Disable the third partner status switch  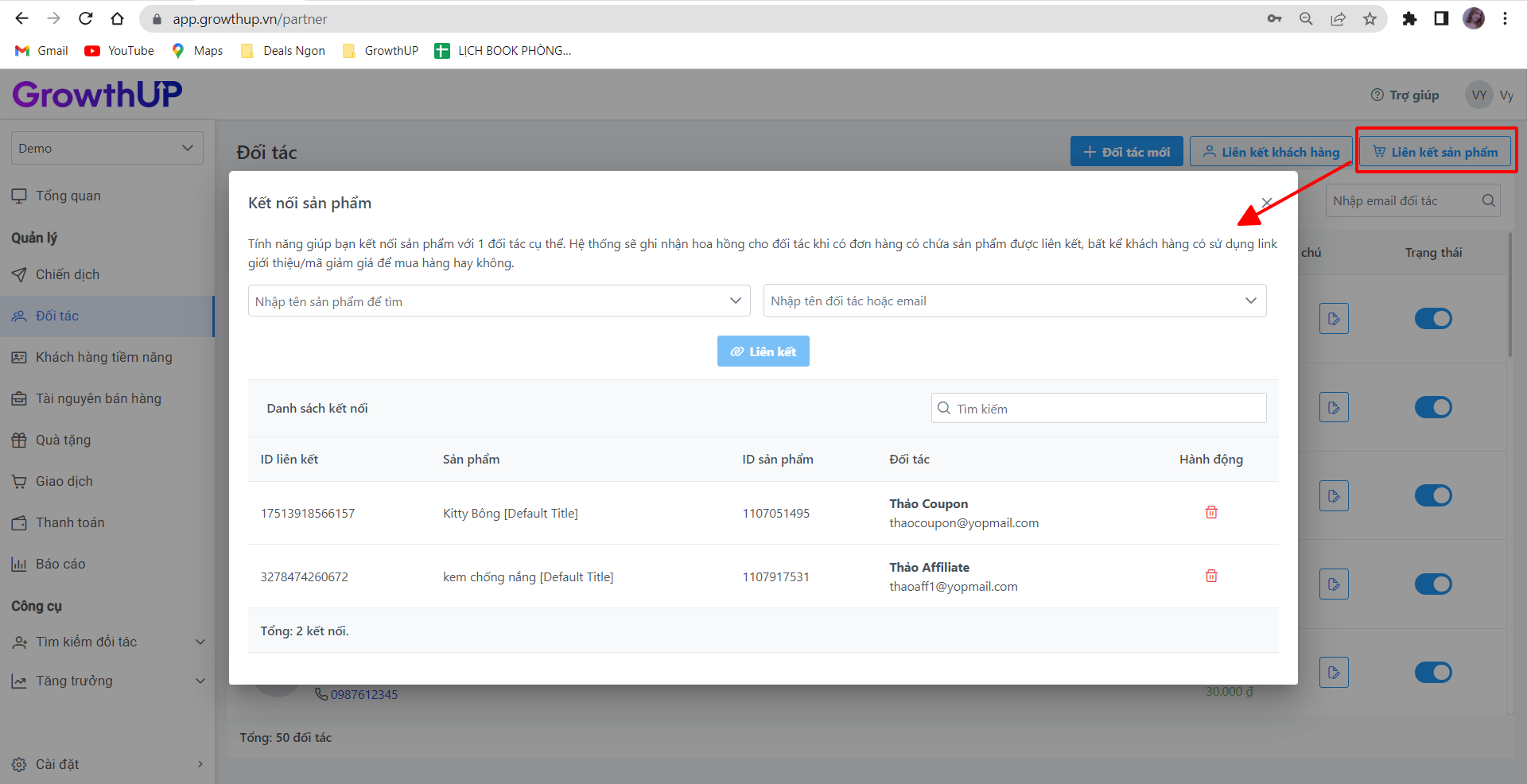coord(1432,495)
